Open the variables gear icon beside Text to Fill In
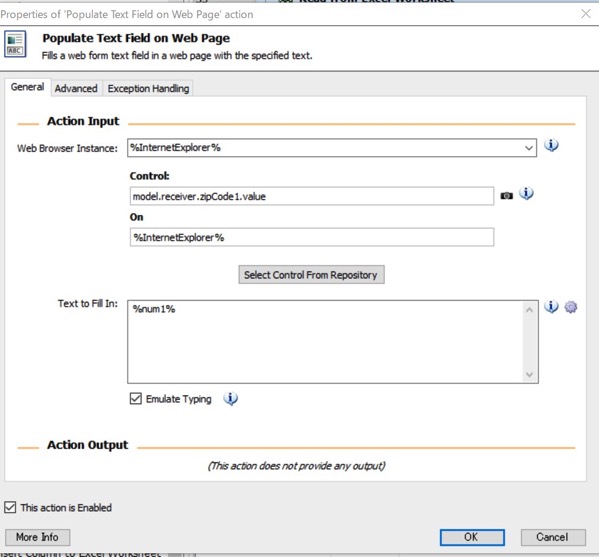 pyautogui.click(x=571, y=307)
